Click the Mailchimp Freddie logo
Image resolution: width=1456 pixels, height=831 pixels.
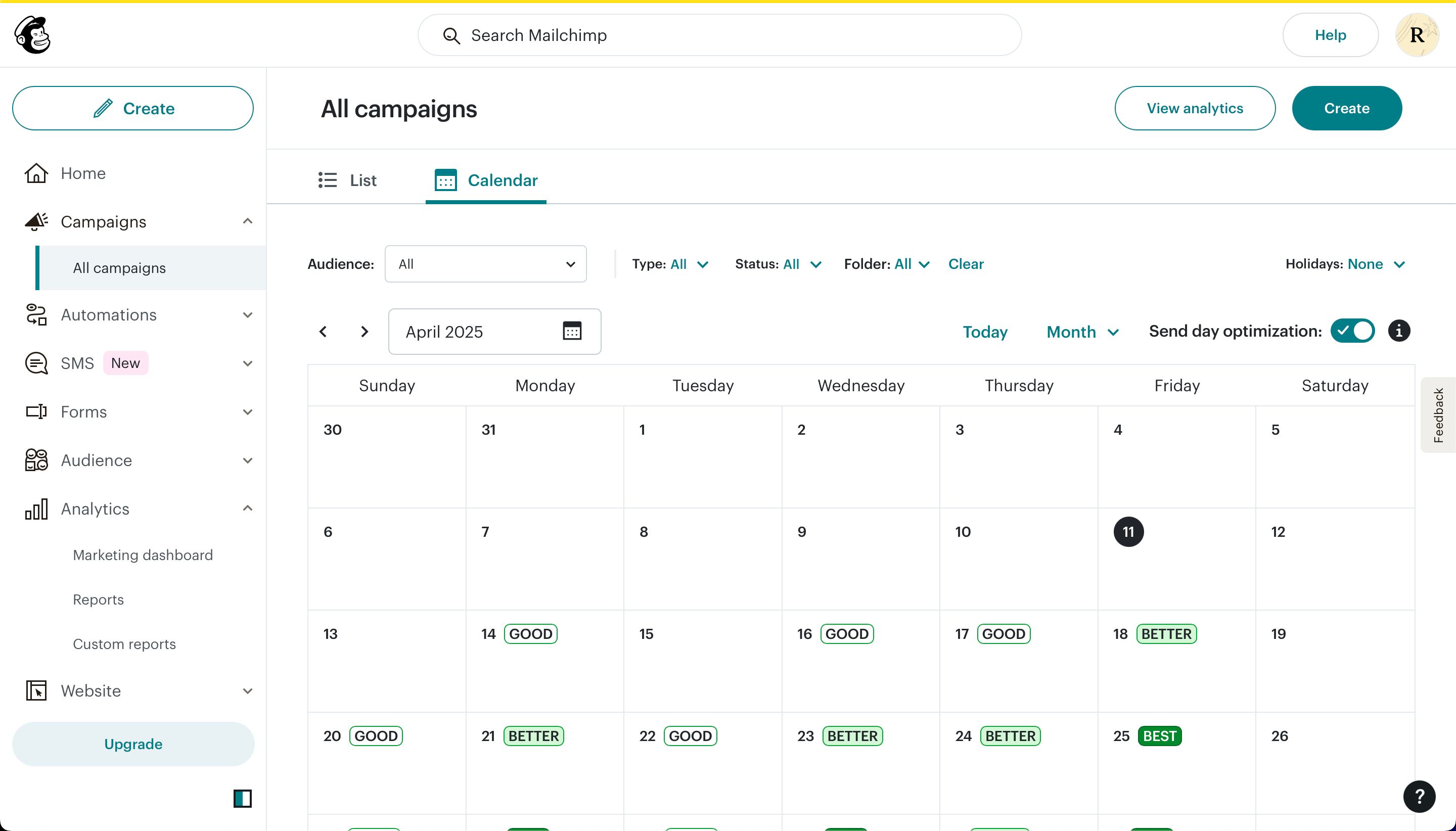point(32,35)
